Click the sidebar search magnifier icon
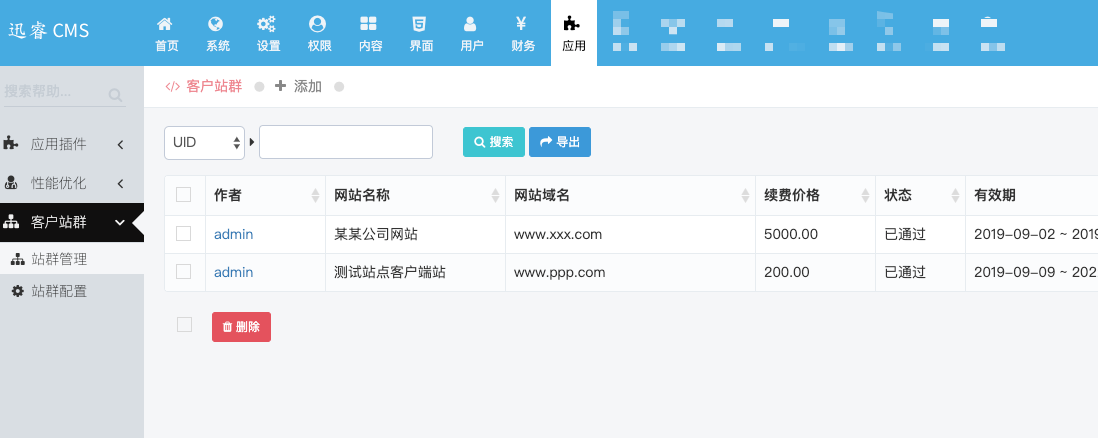 [116, 95]
